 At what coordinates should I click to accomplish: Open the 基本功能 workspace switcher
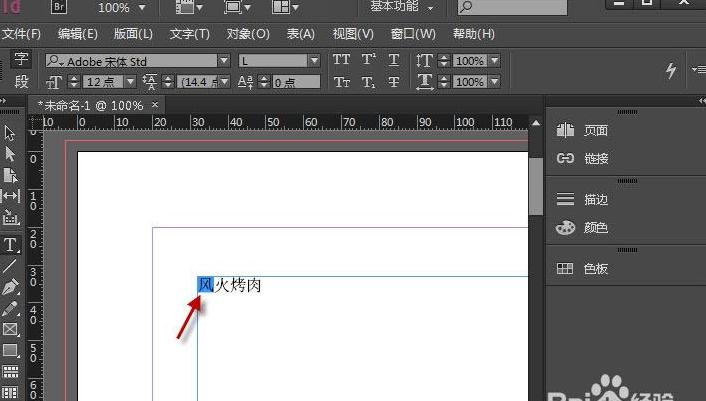click(x=402, y=7)
